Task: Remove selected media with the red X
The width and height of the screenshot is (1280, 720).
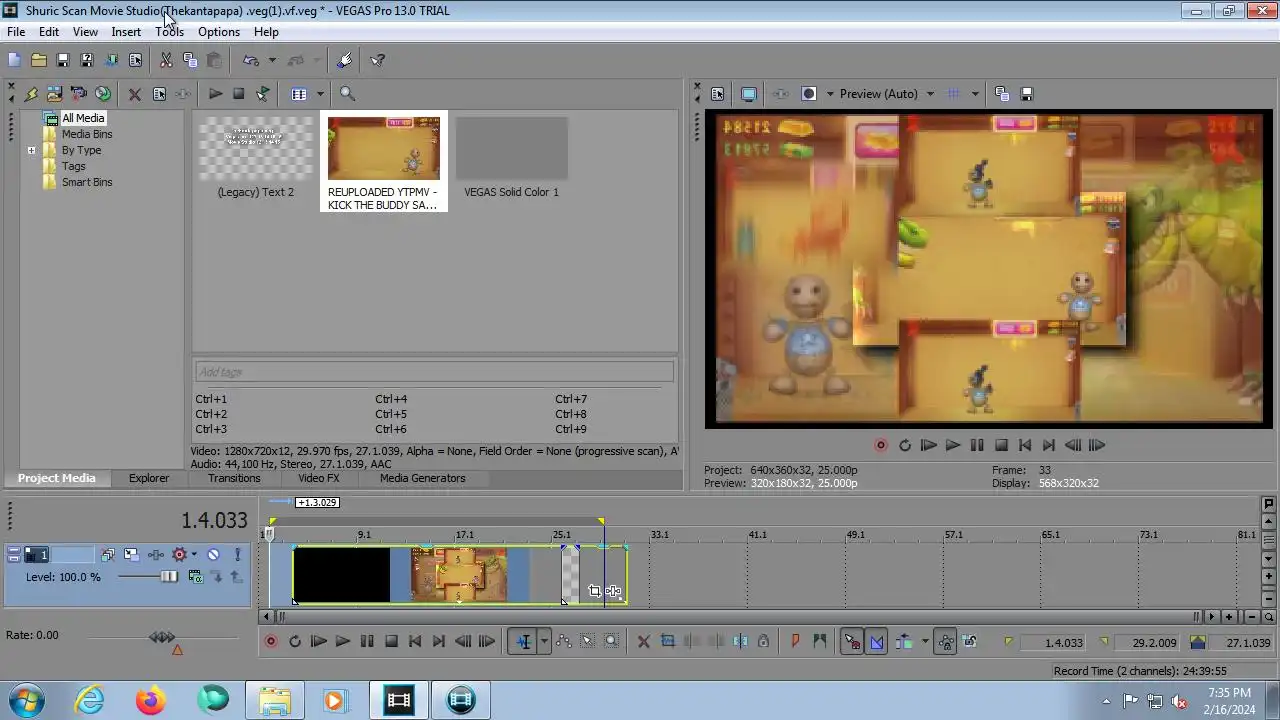Action: pyautogui.click(x=135, y=94)
